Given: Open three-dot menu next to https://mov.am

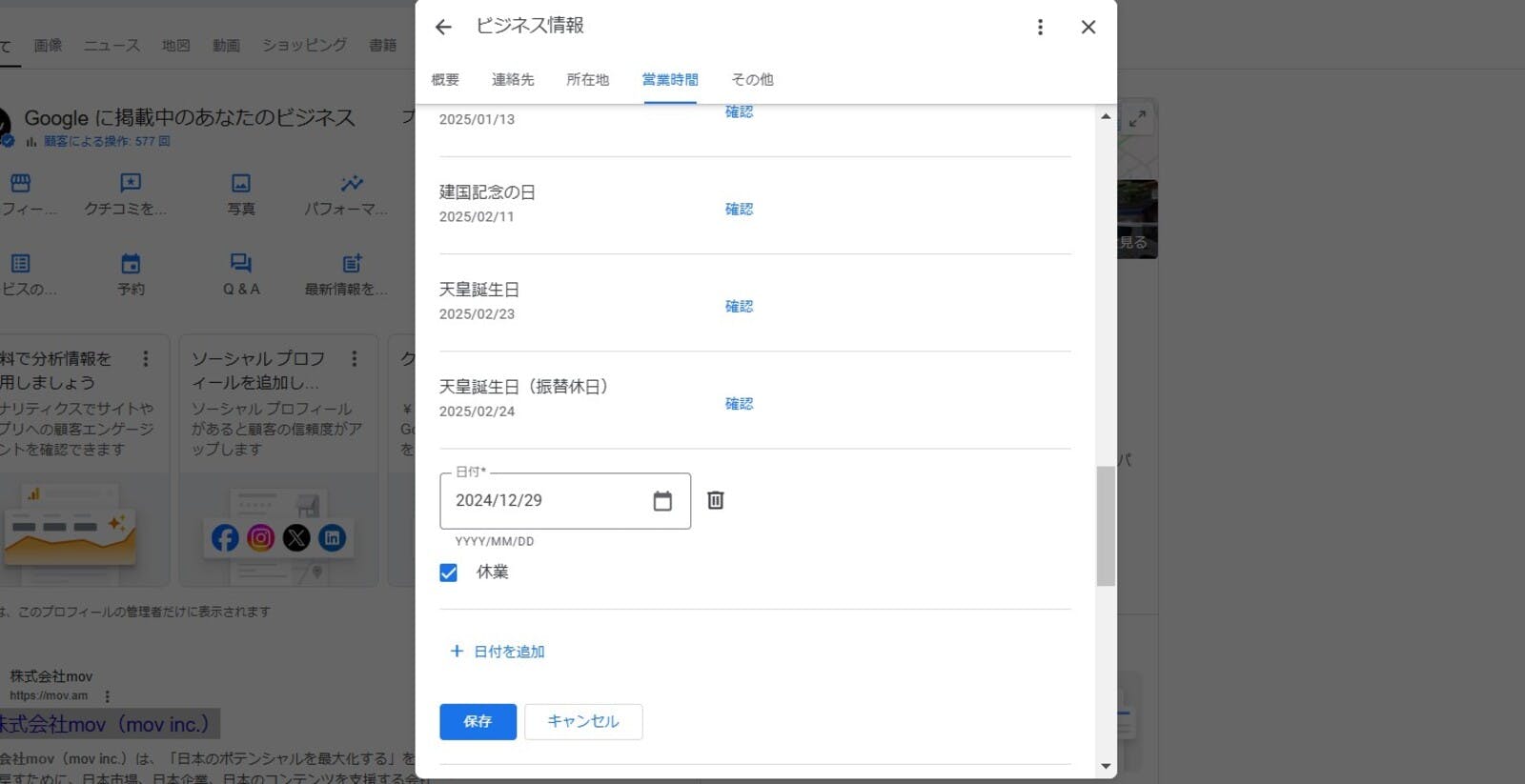Looking at the screenshot, I should pyautogui.click(x=107, y=696).
